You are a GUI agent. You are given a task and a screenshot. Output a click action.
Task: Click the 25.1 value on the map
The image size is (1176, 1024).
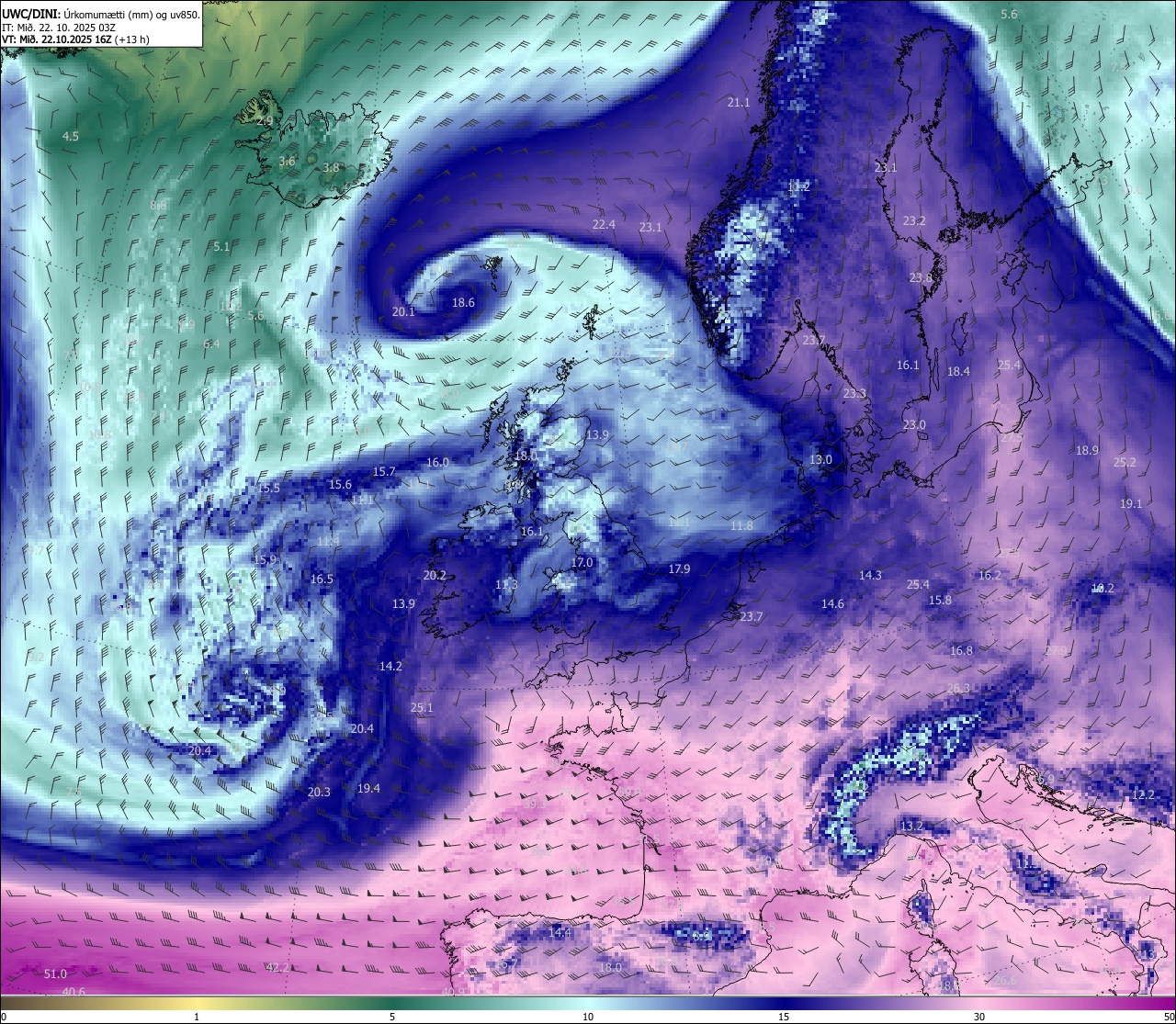coord(422,708)
